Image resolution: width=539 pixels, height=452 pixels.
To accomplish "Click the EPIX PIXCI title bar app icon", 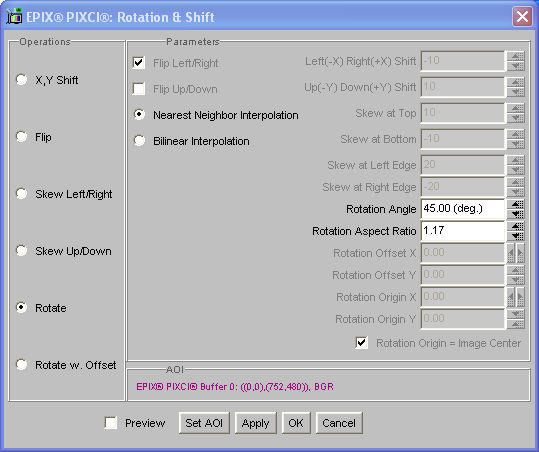I will pos(14,16).
